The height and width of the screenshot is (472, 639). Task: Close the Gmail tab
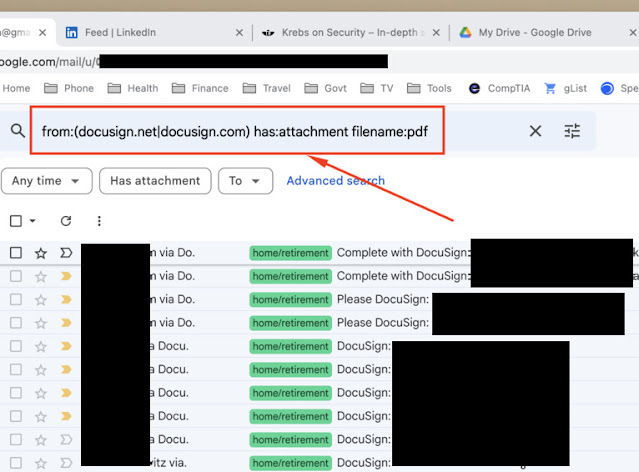click(42, 33)
